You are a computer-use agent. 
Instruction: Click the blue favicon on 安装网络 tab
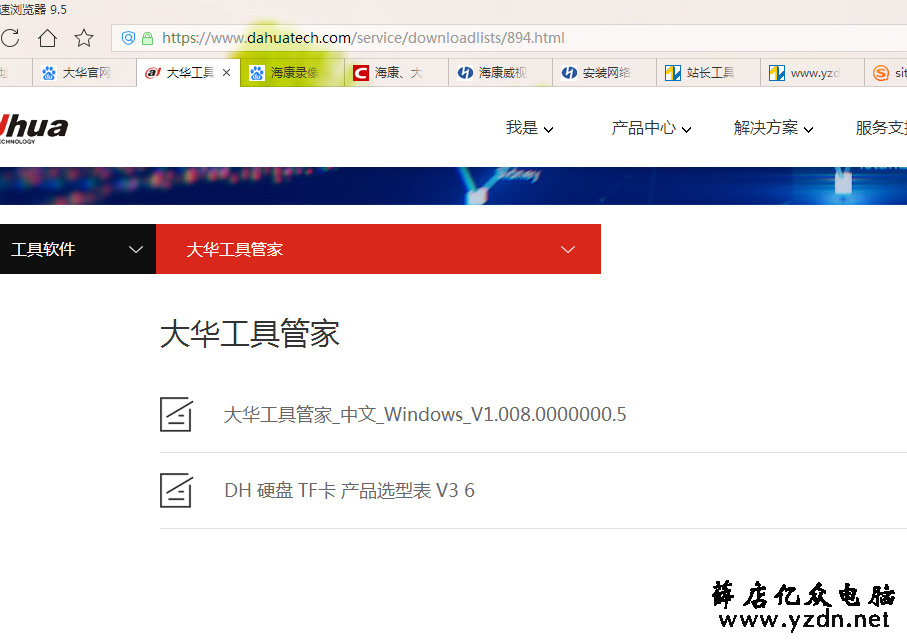(x=570, y=73)
